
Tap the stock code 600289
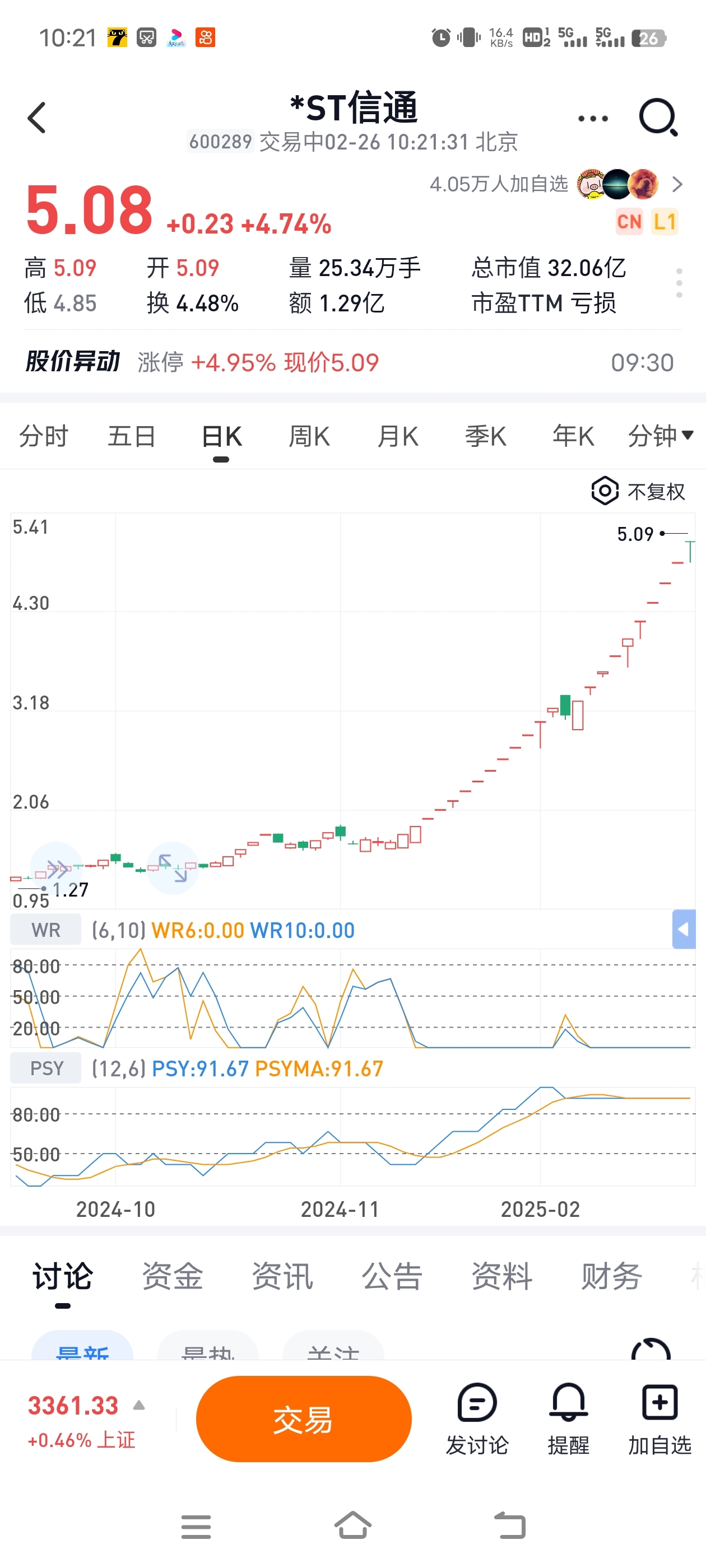tap(221, 141)
